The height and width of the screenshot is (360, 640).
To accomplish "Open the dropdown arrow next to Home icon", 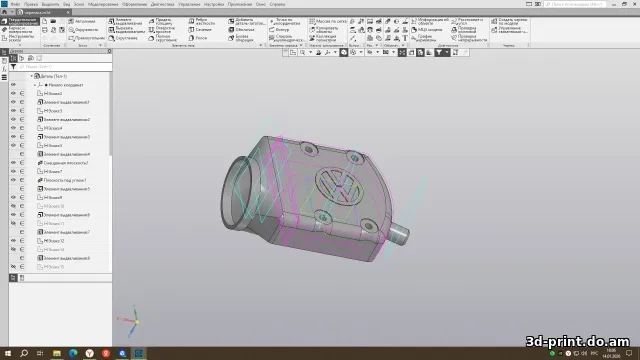I will coord(12,12).
